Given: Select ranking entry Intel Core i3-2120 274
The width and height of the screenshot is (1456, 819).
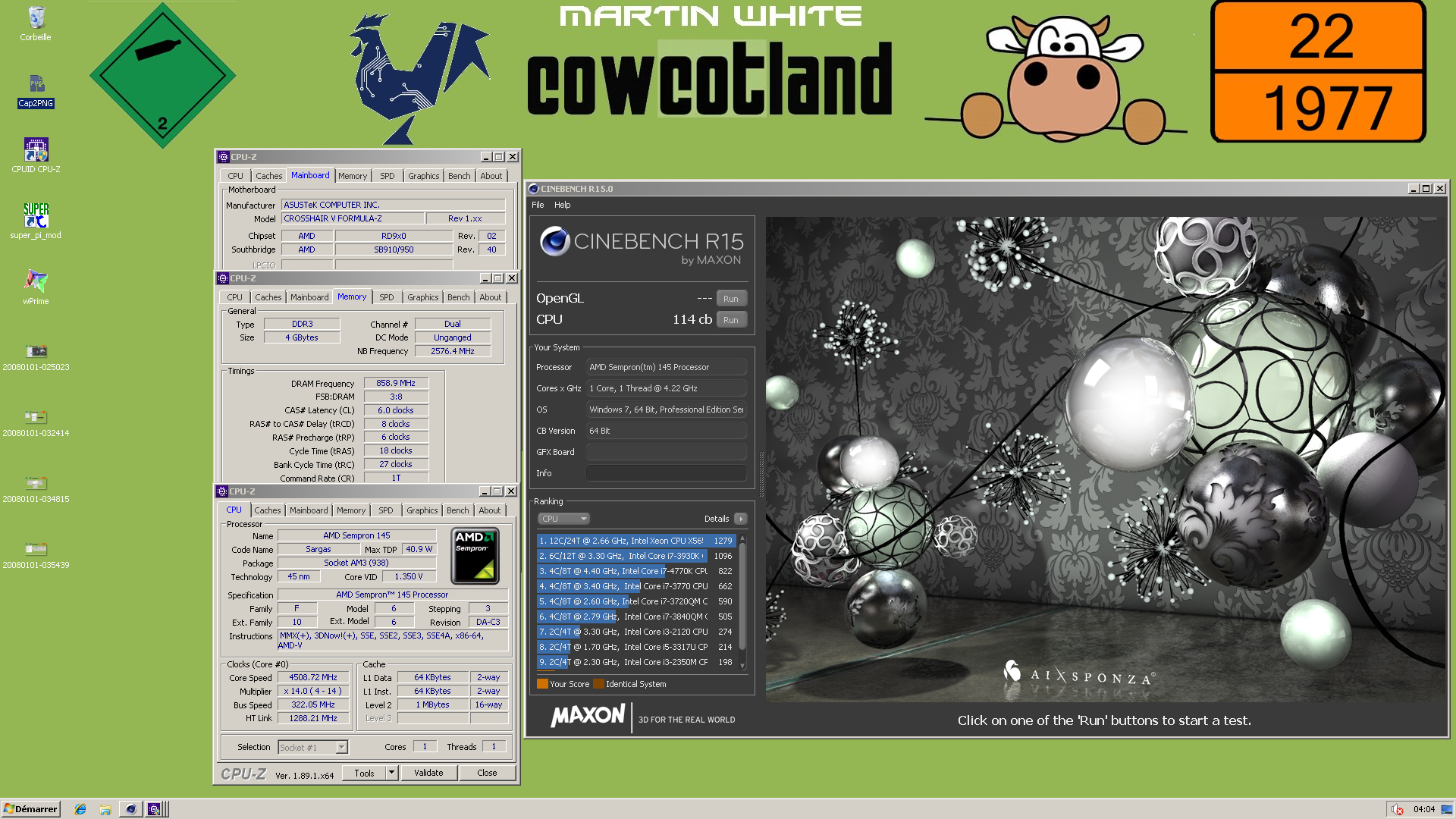Looking at the screenshot, I should click(x=635, y=632).
